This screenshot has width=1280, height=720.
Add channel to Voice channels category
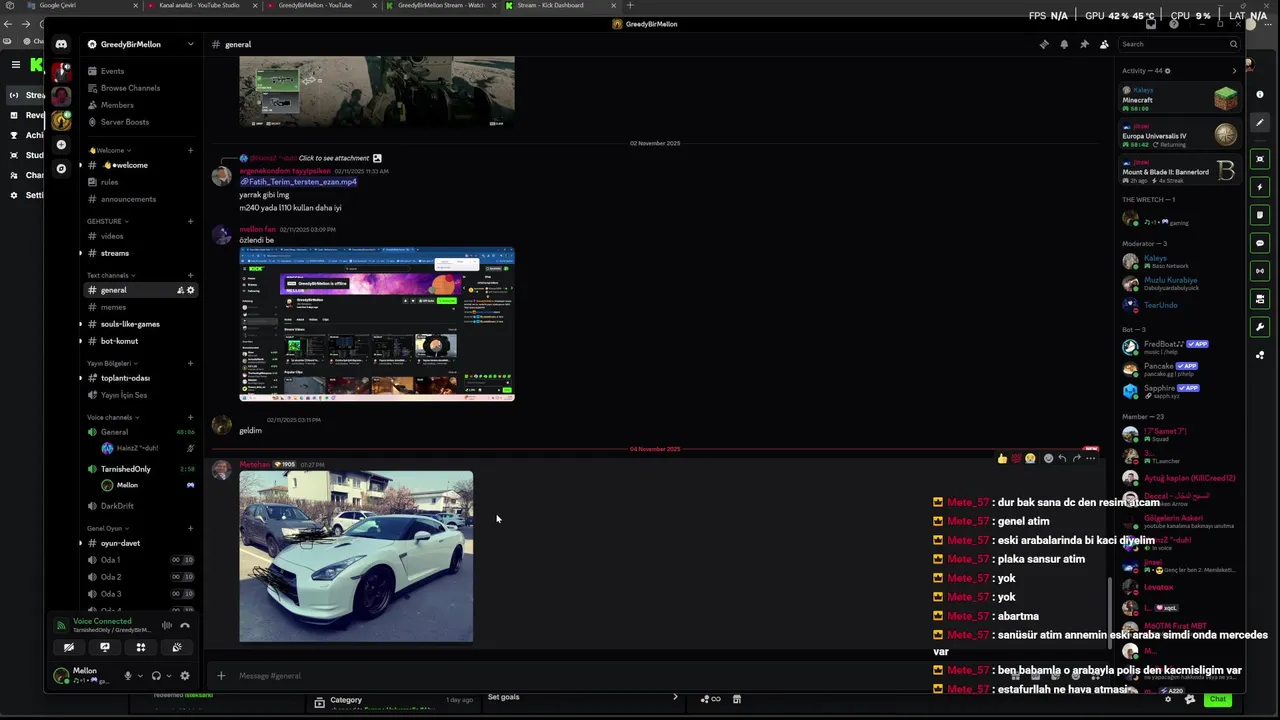pos(191,417)
